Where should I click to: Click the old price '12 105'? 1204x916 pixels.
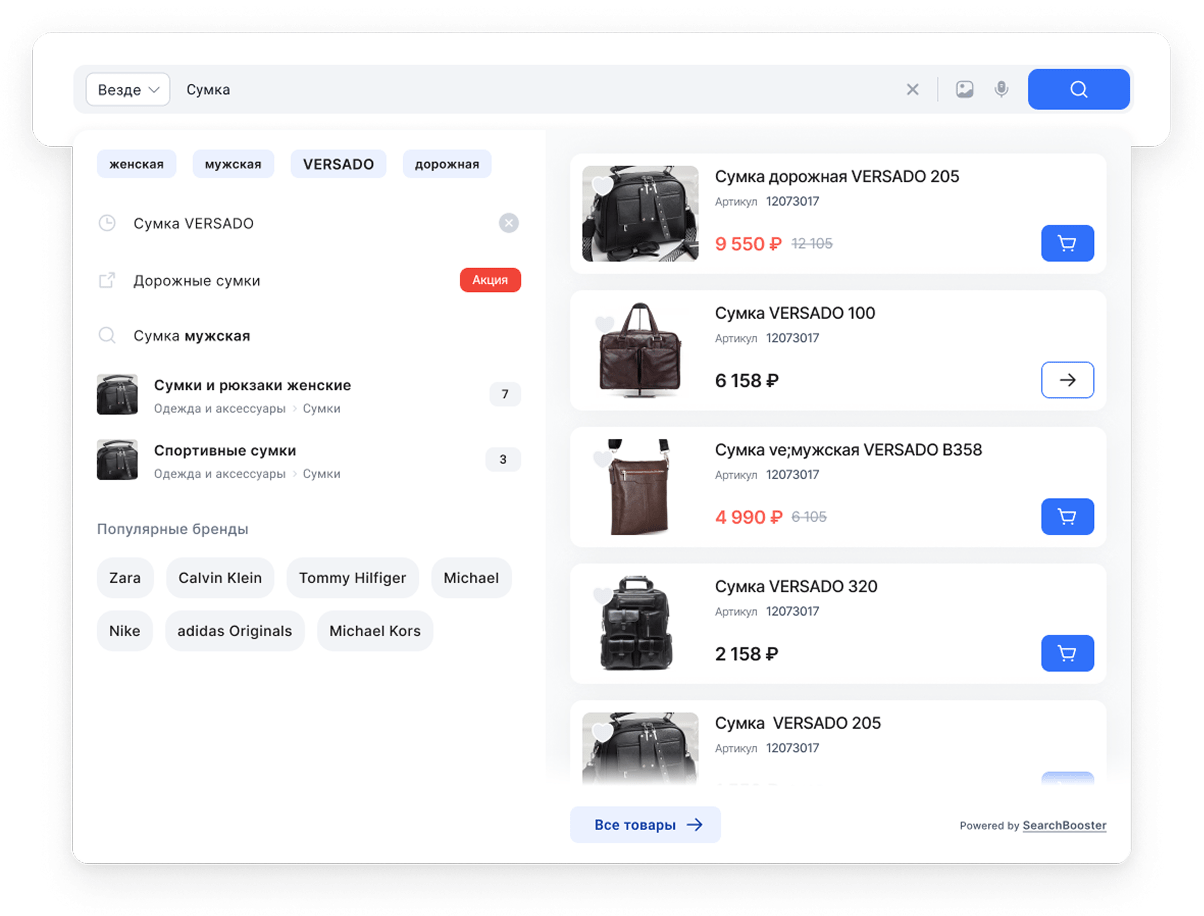pos(812,244)
